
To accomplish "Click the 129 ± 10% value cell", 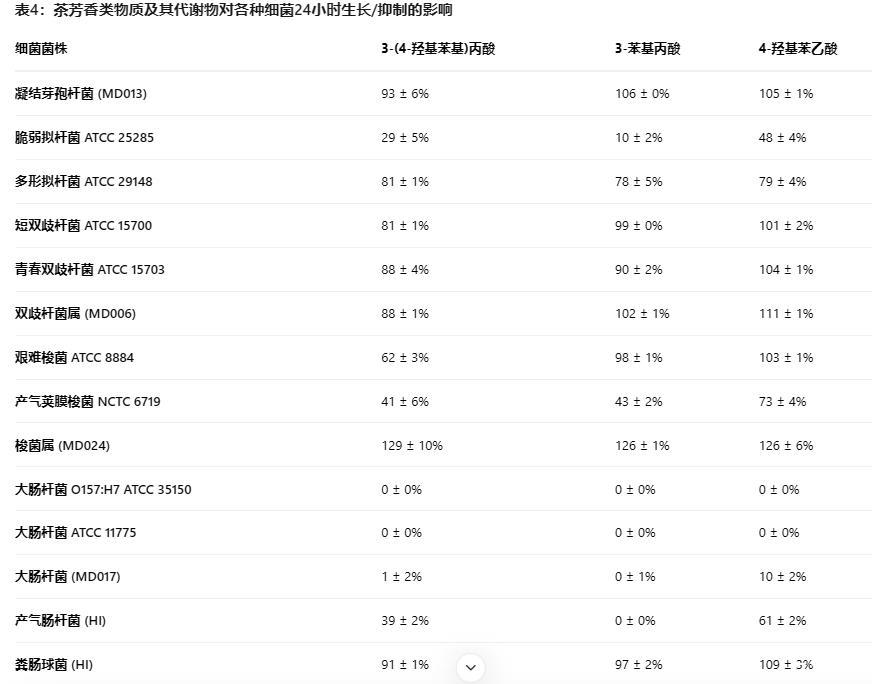I will coord(412,446).
